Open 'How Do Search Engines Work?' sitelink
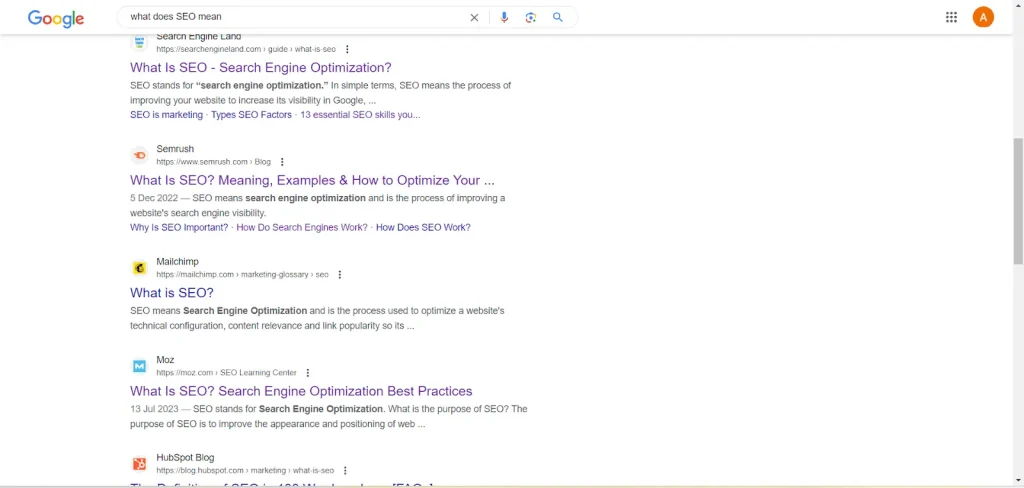 click(x=302, y=227)
